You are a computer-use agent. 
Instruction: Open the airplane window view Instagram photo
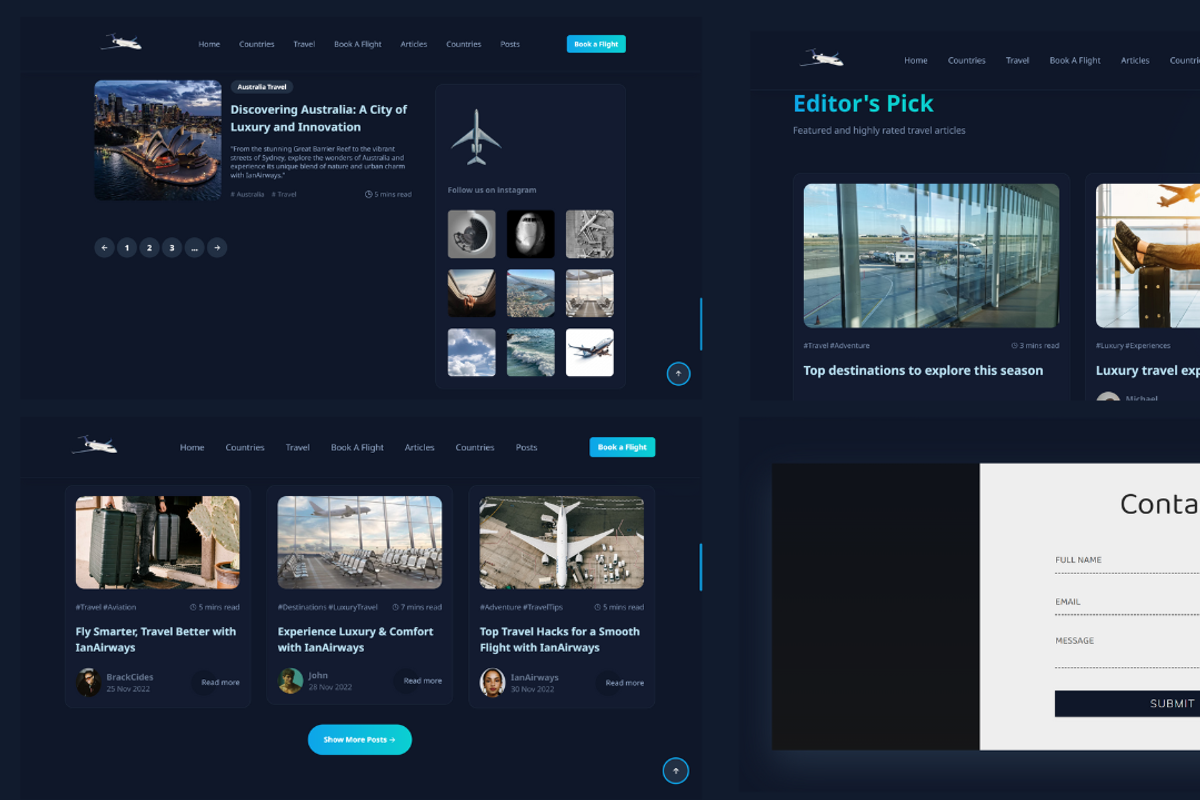(x=471, y=293)
